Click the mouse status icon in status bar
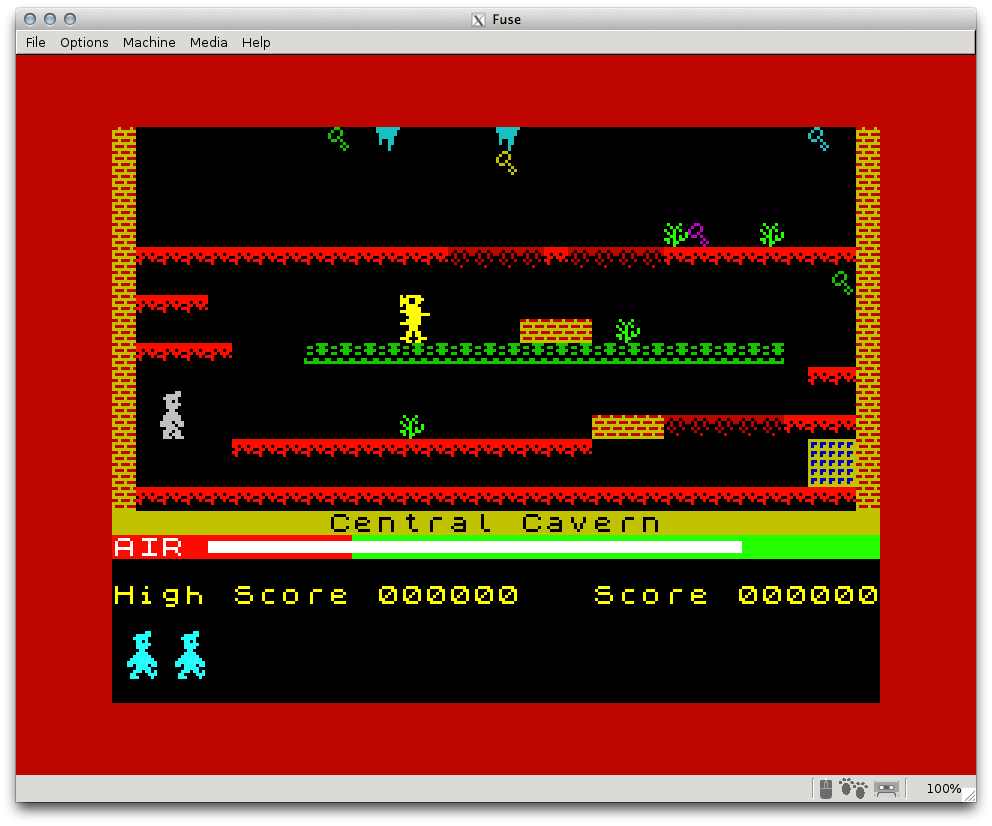The width and height of the screenshot is (992, 826). point(825,789)
